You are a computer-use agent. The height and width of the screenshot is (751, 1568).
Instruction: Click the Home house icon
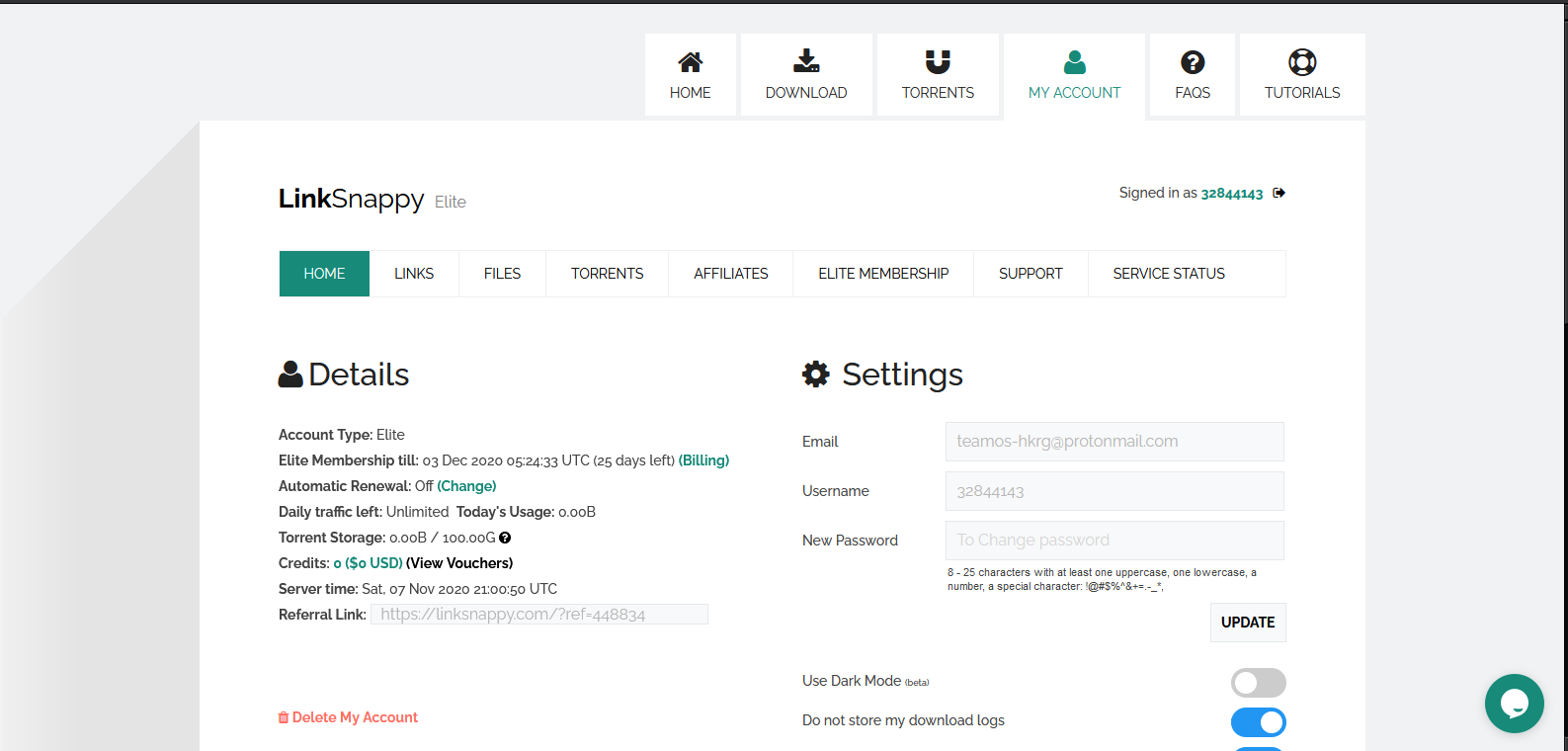coord(690,62)
